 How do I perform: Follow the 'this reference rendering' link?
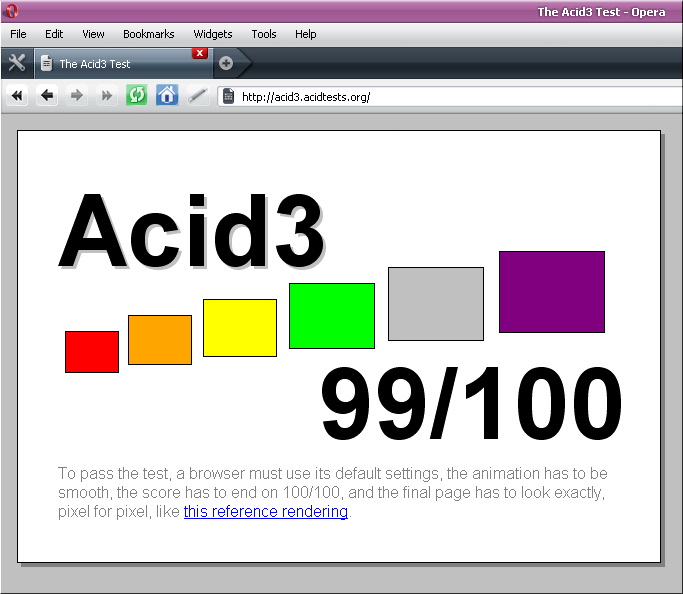[x=266, y=511]
